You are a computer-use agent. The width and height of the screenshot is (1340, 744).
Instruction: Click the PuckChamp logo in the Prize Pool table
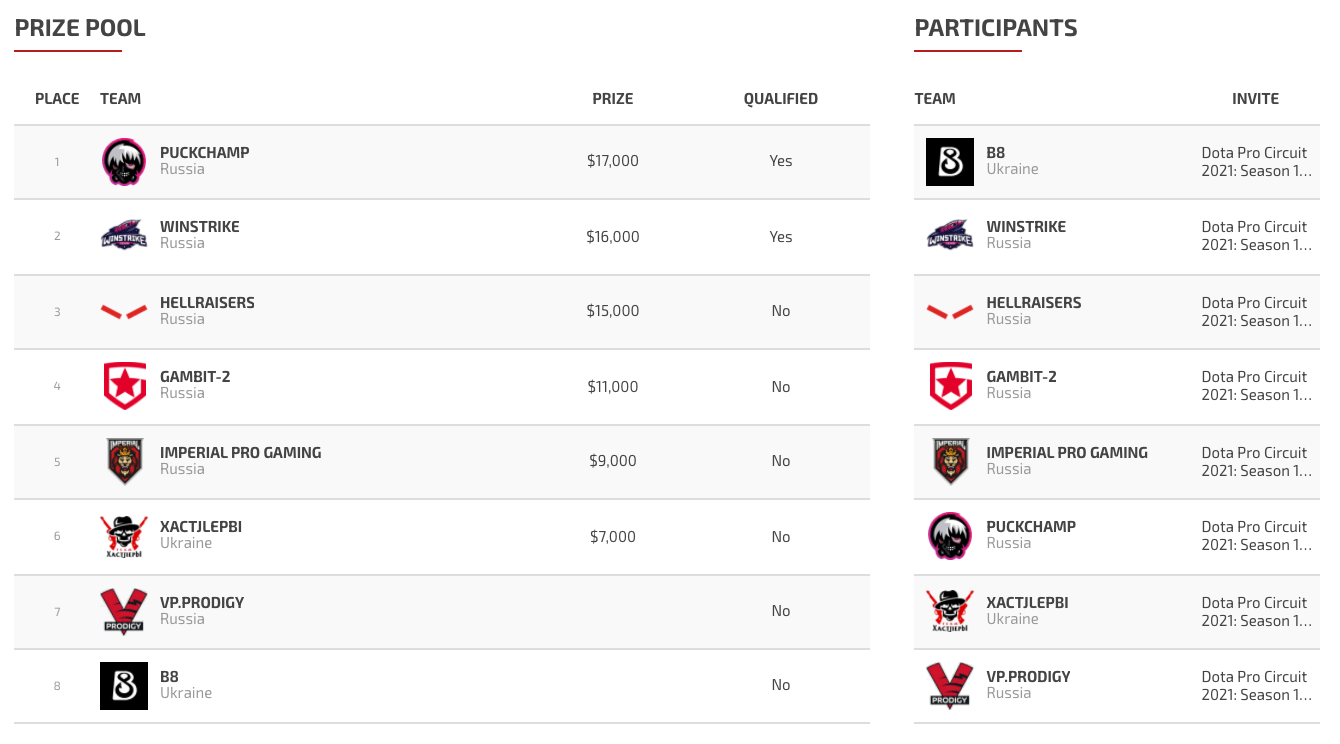[124, 162]
